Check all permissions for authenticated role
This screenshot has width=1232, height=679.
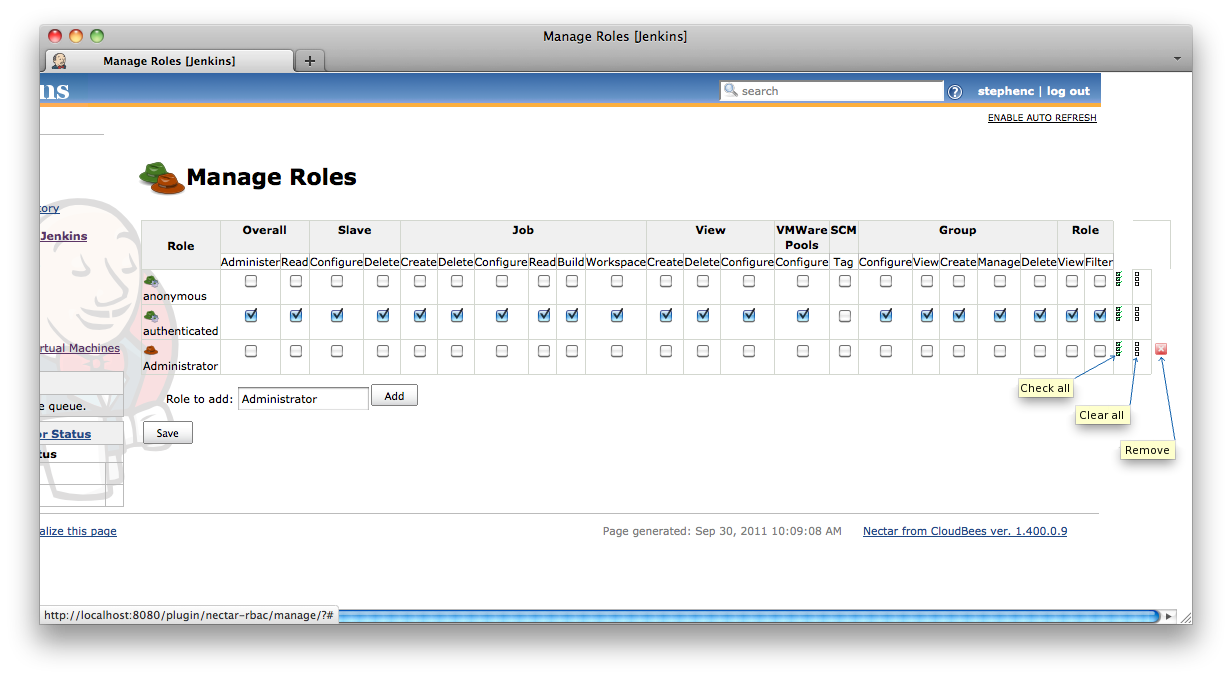(1118, 315)
